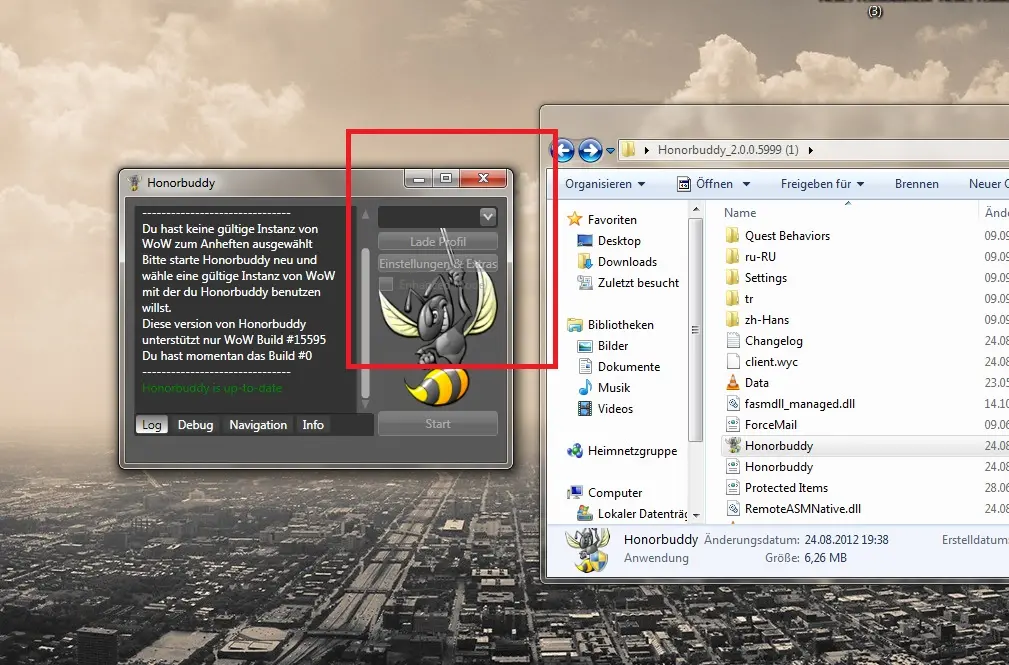Switch to the Debug tab
The image size is (1009, 665).
click(x=196, y=425)
